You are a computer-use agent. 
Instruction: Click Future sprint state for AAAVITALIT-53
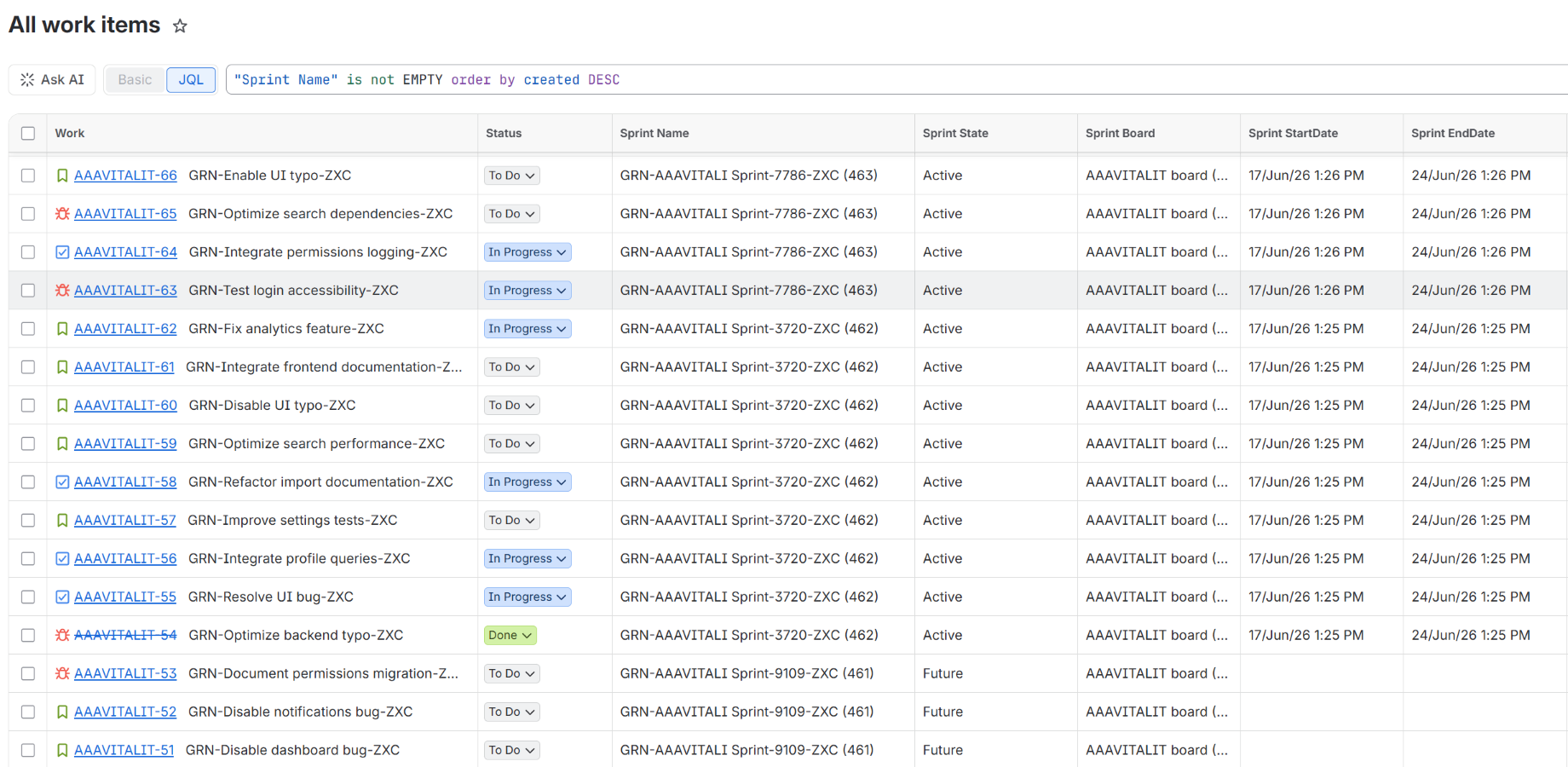[943, 674]
